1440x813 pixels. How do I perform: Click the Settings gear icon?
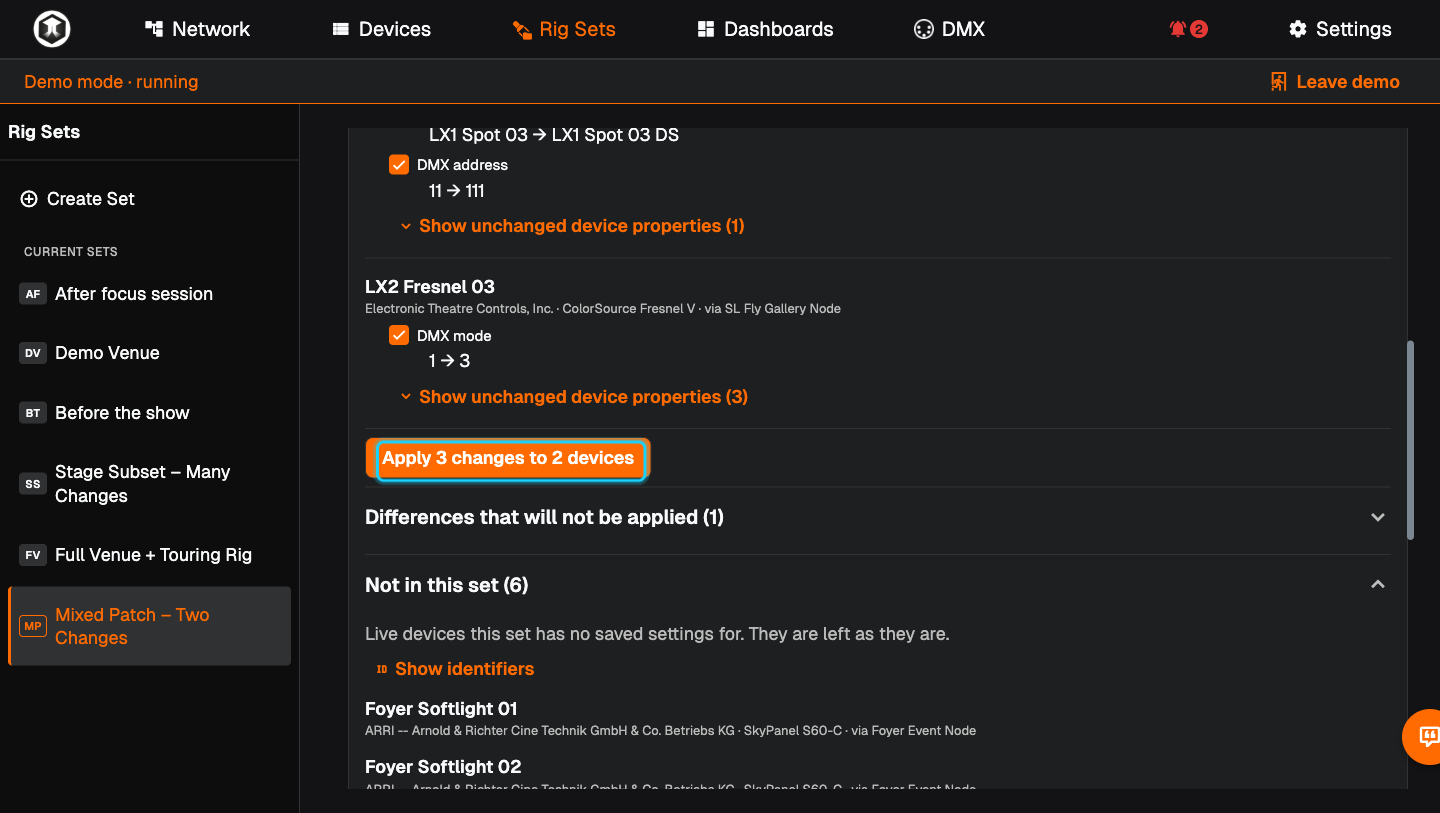(1298, 29)
